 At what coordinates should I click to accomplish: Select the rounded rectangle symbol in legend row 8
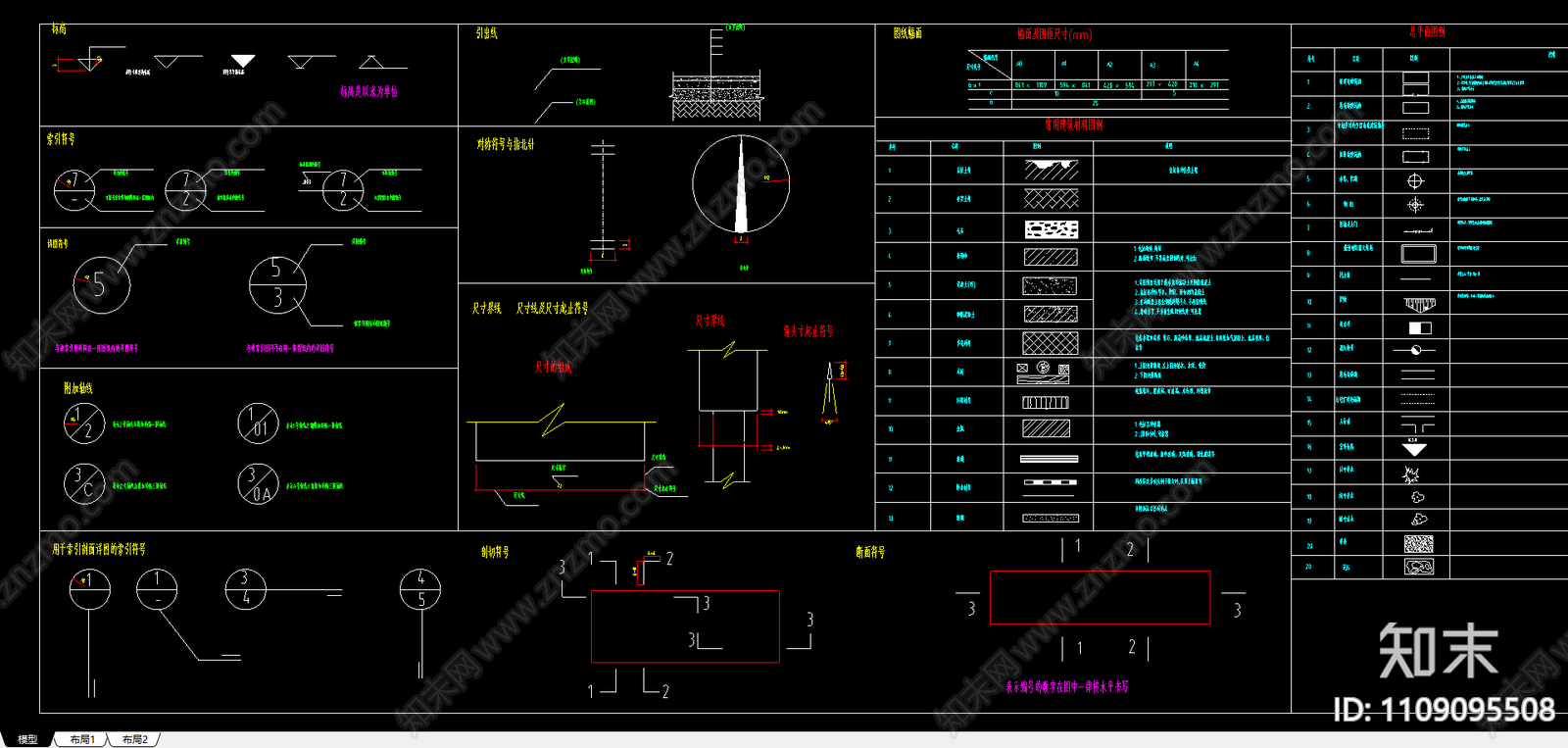pyautogui.click(x=1418, y=254)
